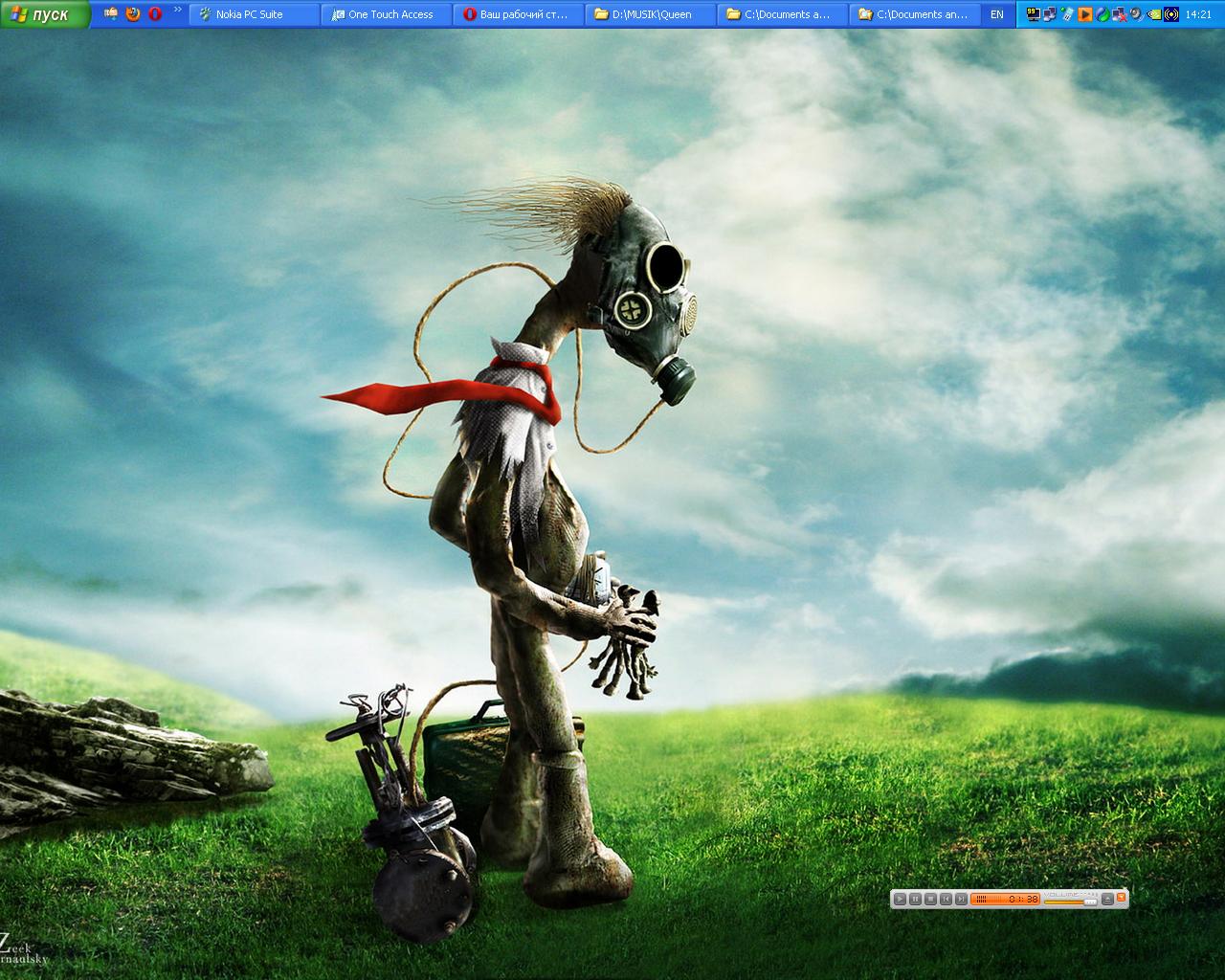The height and width of the screenshot is (980, 1225).
Task: Launch Firefox from quick launch
Action: (133, 14)
